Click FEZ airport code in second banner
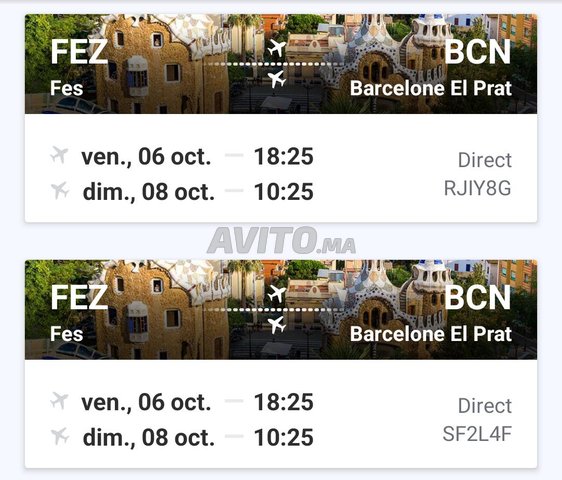Image resolution: width=562 pixels, height=480 pixels. 79,297
